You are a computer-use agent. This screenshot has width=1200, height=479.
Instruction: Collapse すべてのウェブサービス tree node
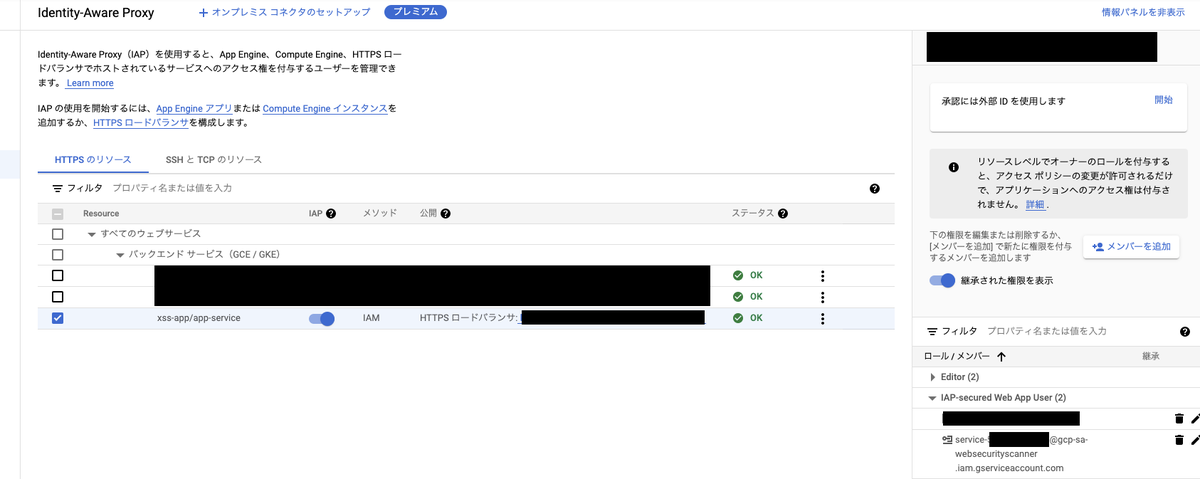click(91, 234)
